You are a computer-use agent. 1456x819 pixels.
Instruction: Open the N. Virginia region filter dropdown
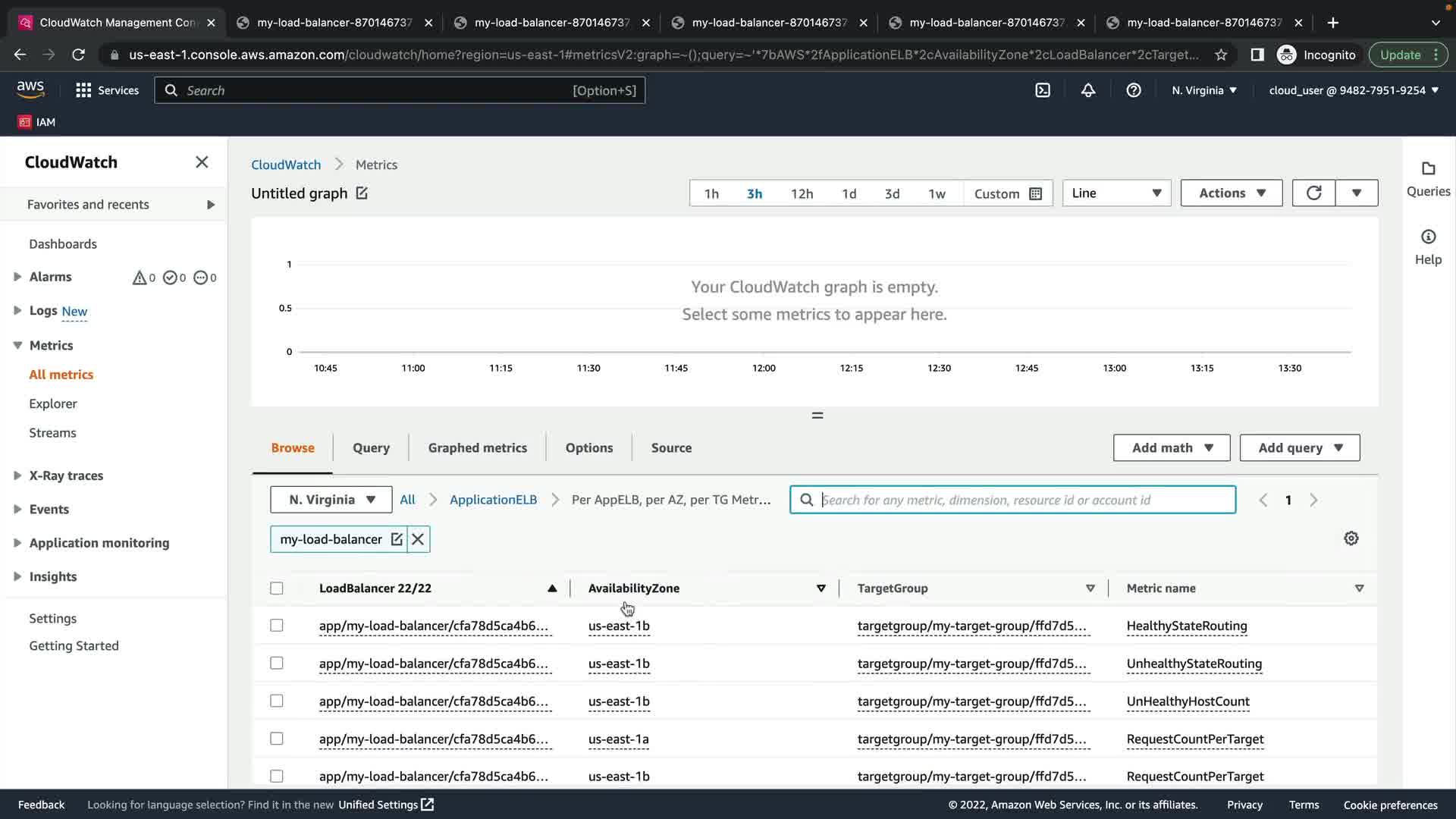point(331,500)
